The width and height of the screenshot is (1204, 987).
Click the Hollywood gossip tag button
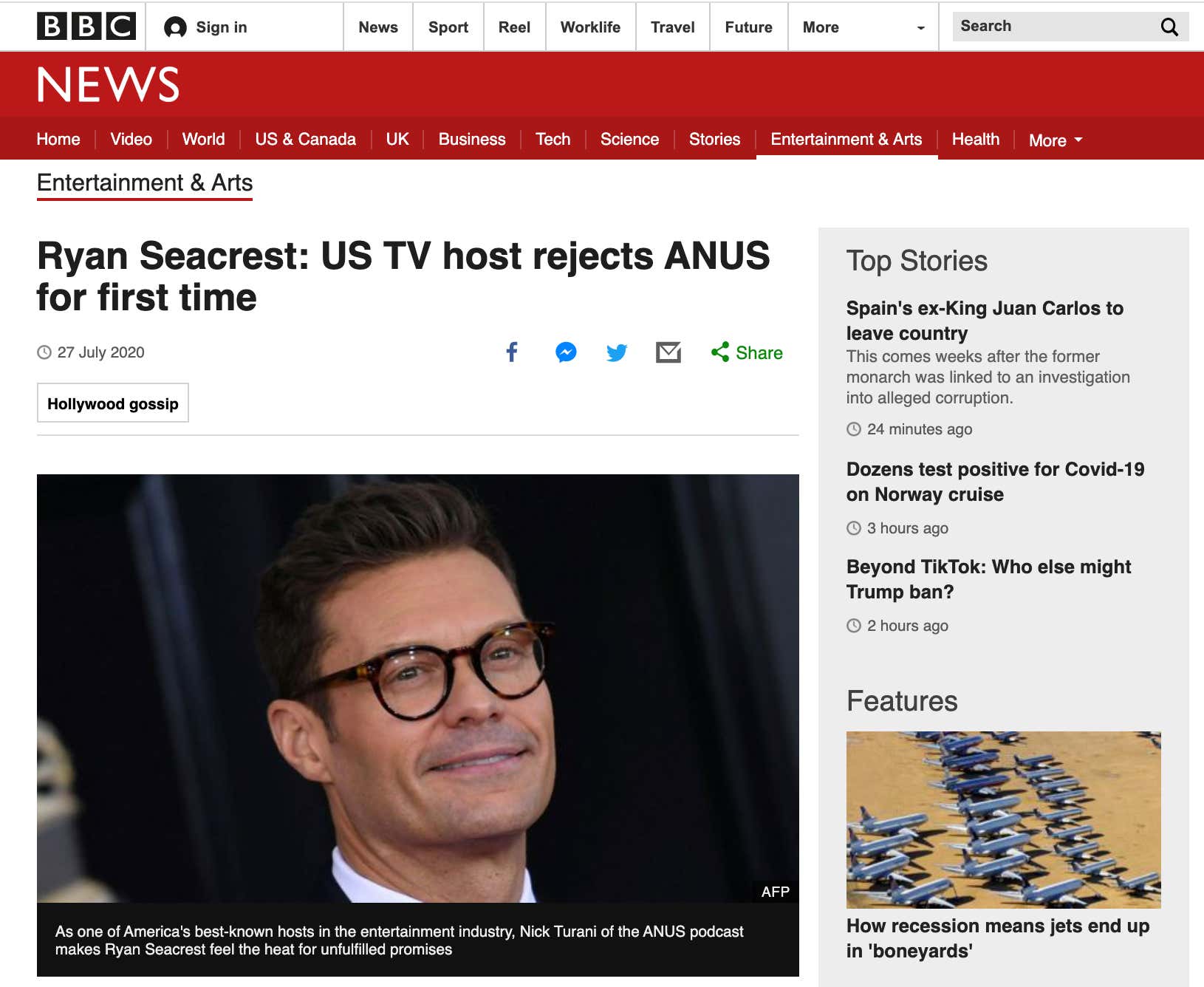click(x=113, y=403)
